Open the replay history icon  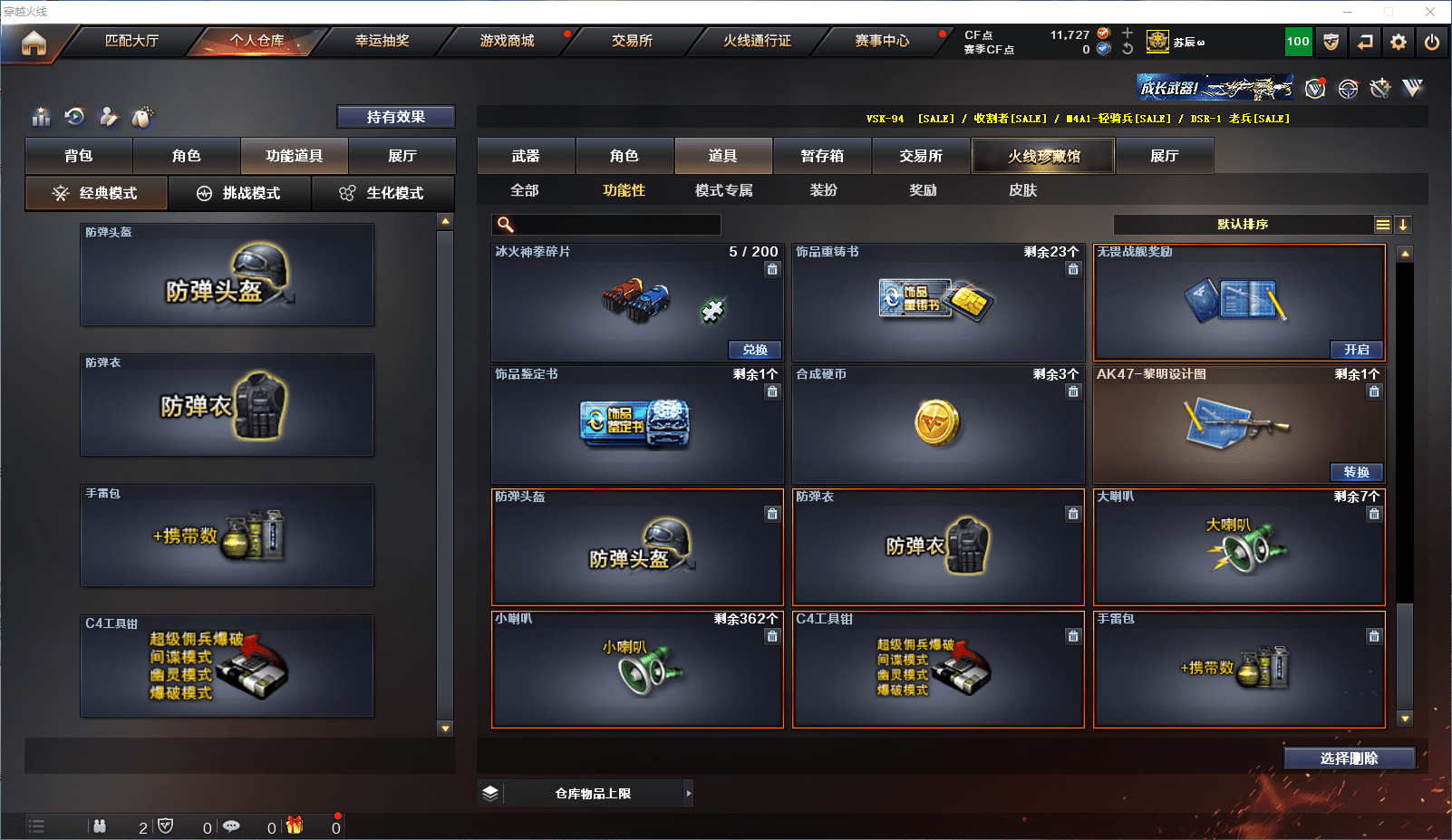pos(75,117)
